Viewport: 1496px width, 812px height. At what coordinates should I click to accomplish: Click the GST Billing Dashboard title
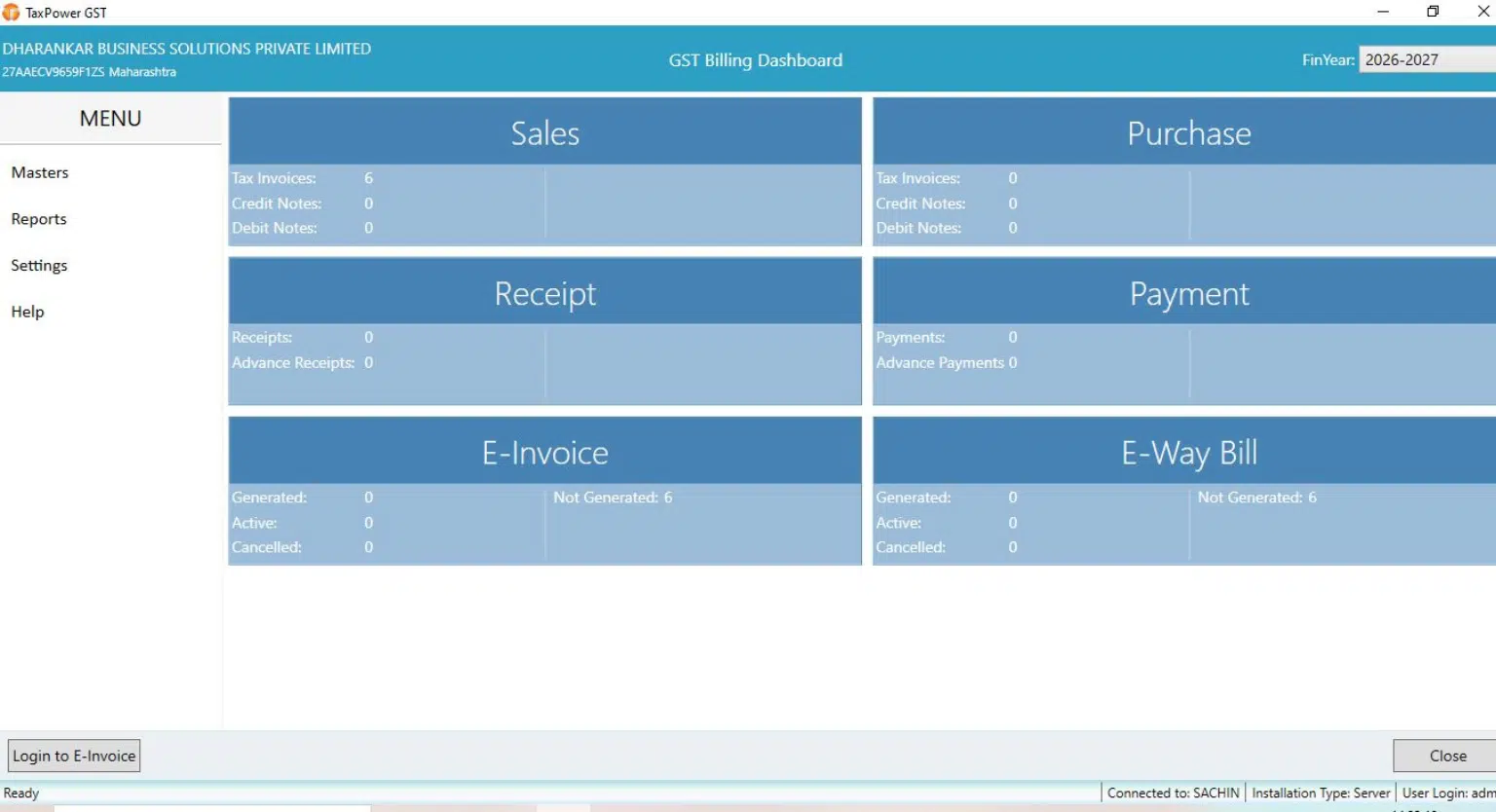(755, 60)
